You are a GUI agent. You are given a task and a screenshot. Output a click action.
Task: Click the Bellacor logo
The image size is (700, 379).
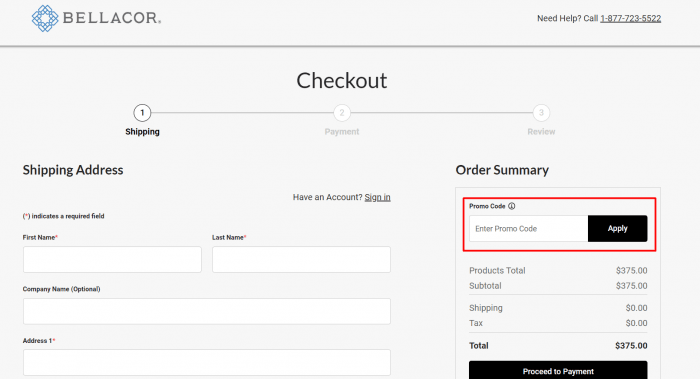(96, 18)
